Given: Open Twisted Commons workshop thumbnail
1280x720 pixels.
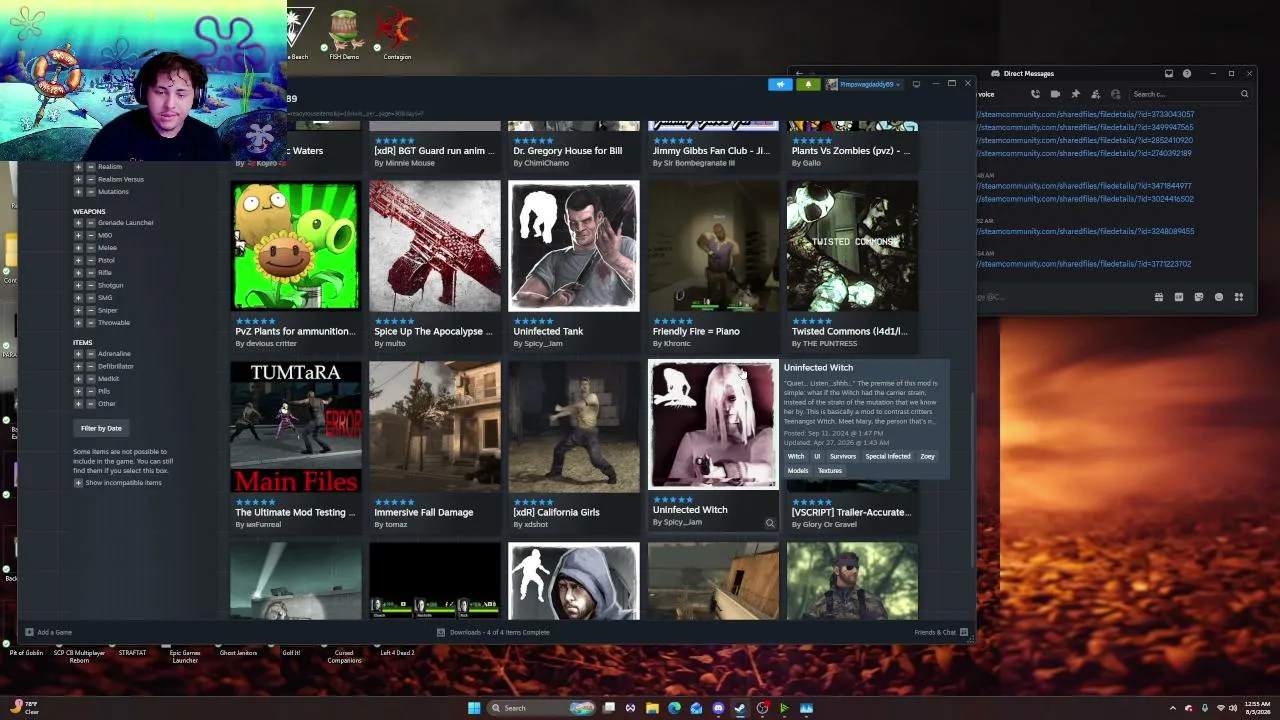Looking at the screenshot, I should (852, 246).
